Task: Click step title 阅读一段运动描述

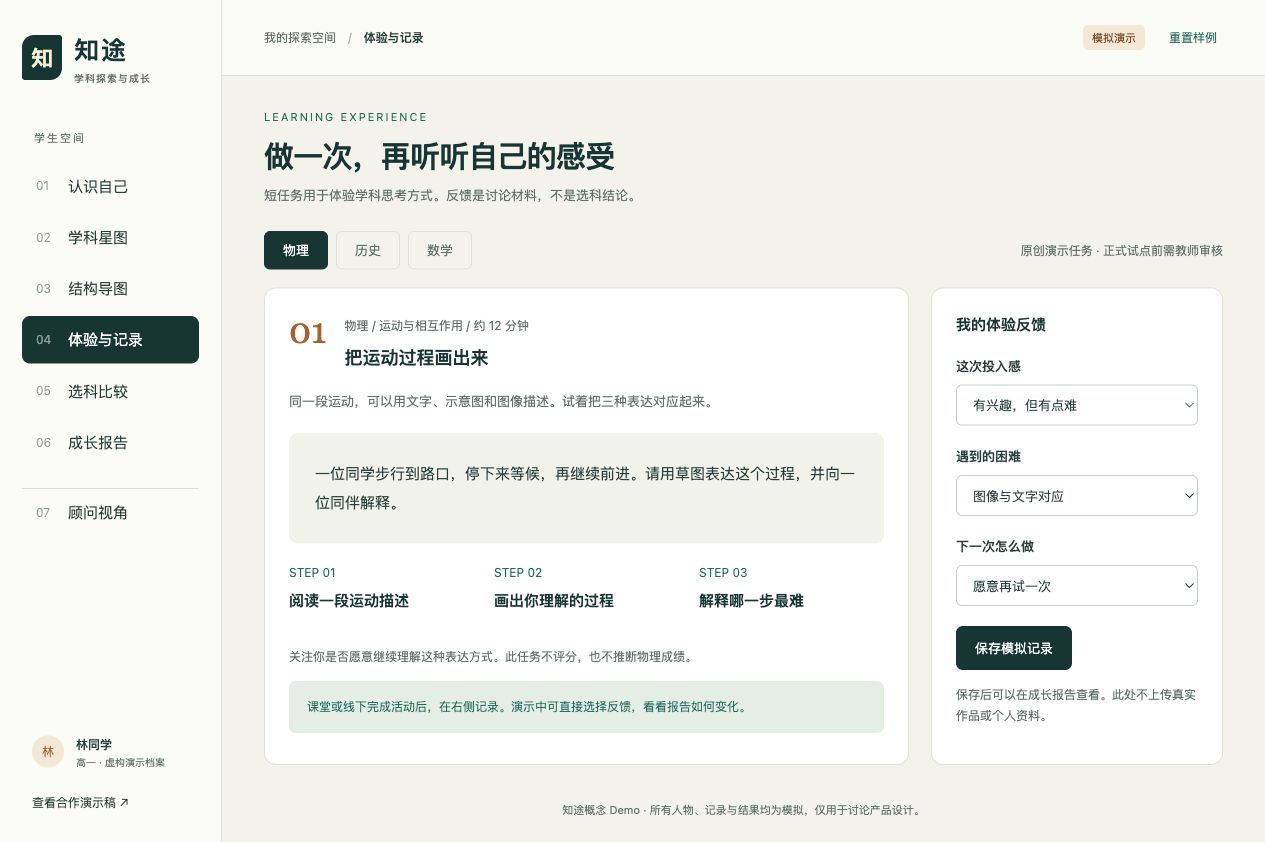Action: [349, 601]
